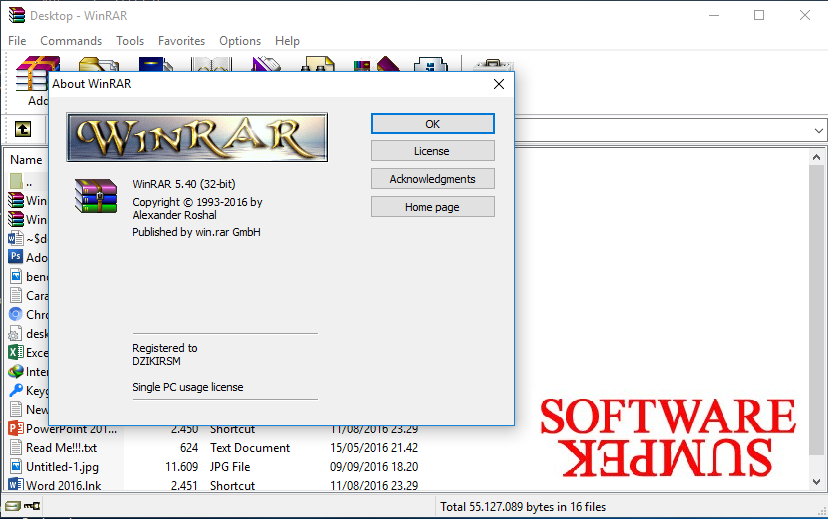
Task: Click the Word 2016.lnk file icon
Action: pos(15,485)
